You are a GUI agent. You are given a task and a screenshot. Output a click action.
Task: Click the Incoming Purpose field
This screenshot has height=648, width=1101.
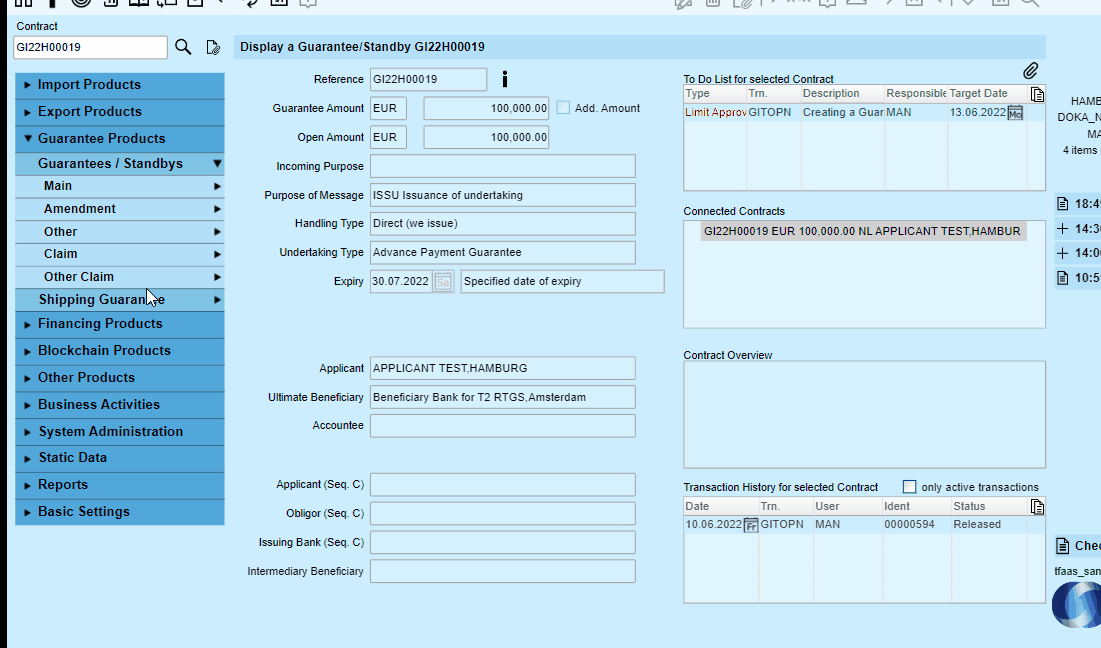point(503,166)
